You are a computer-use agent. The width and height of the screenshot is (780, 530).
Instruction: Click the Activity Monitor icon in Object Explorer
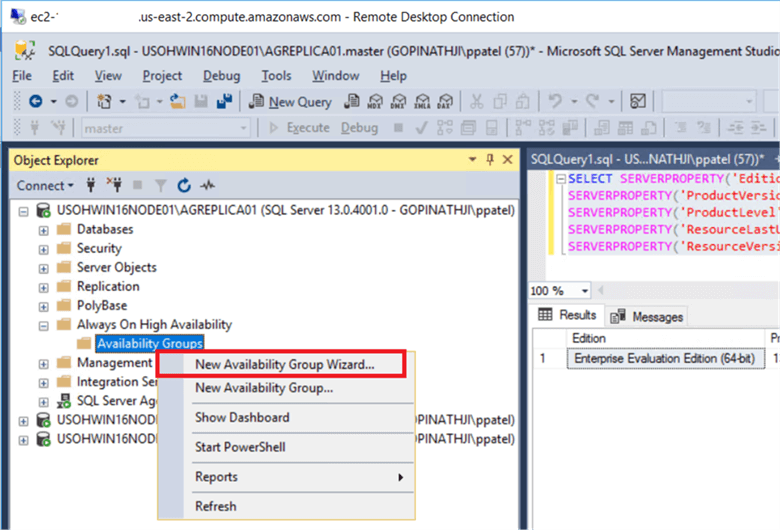pyautogui.click(x=208, y=185)
